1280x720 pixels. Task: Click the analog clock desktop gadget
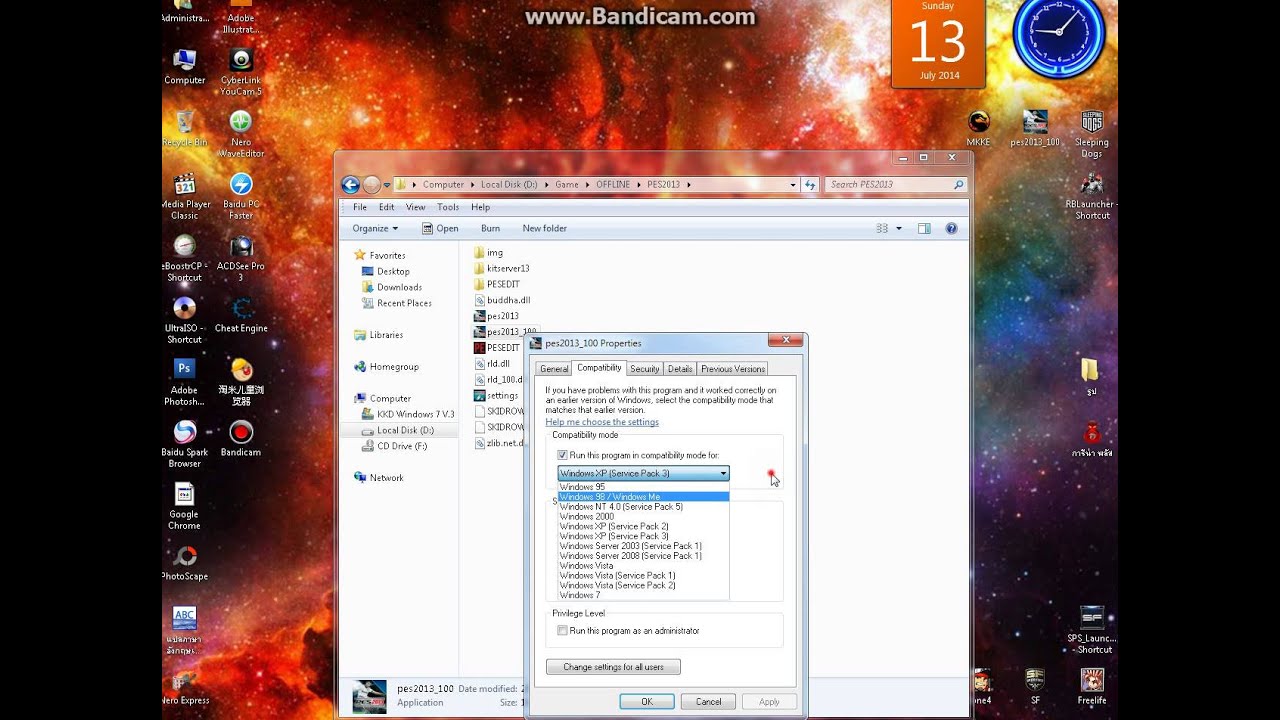coord(1058,33)
